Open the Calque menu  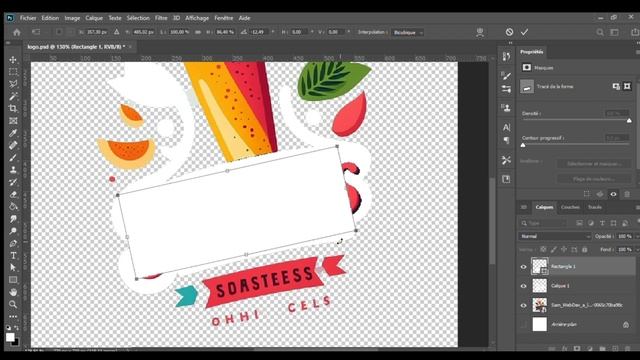coord(94,18)
